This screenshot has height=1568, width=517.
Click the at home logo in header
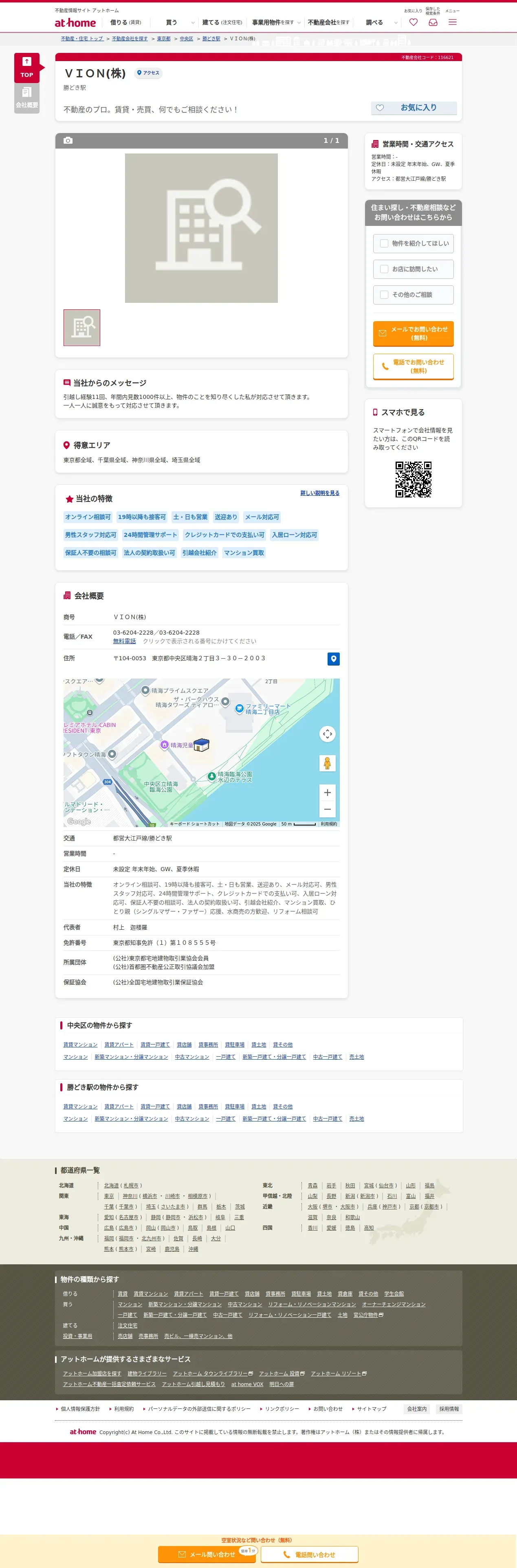(x=75, y=22)
